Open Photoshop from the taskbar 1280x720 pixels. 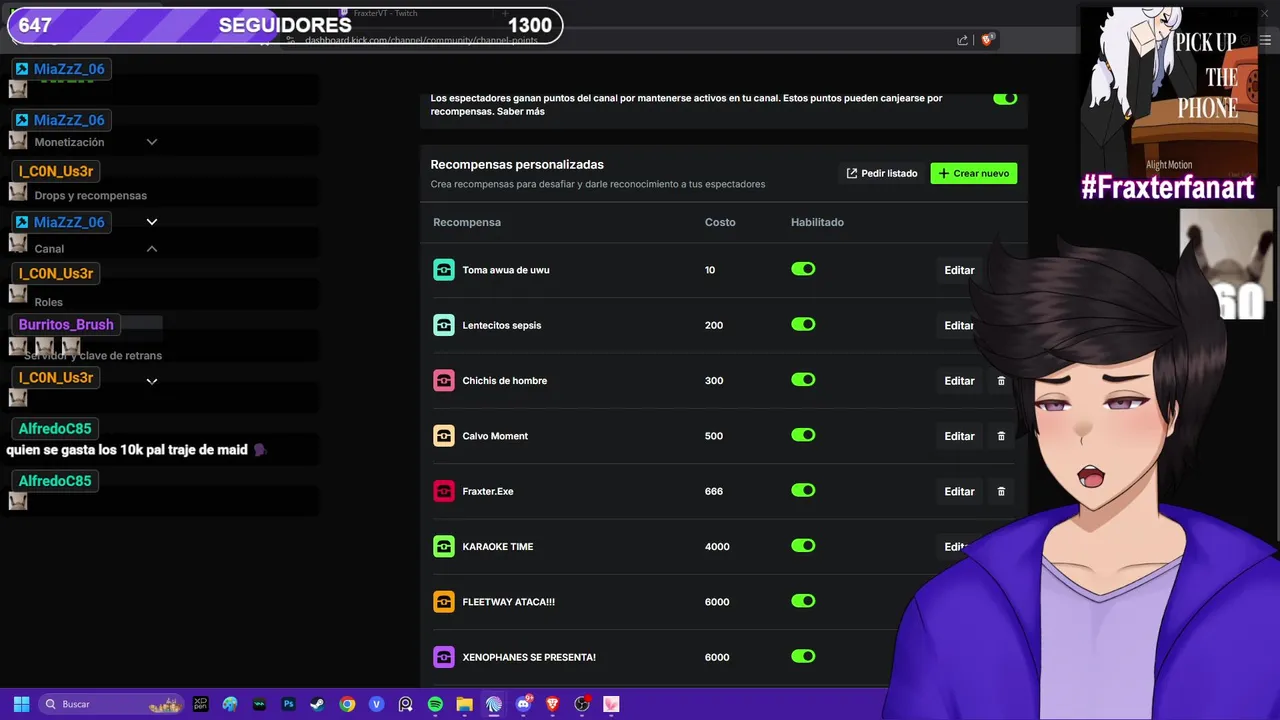289,704
